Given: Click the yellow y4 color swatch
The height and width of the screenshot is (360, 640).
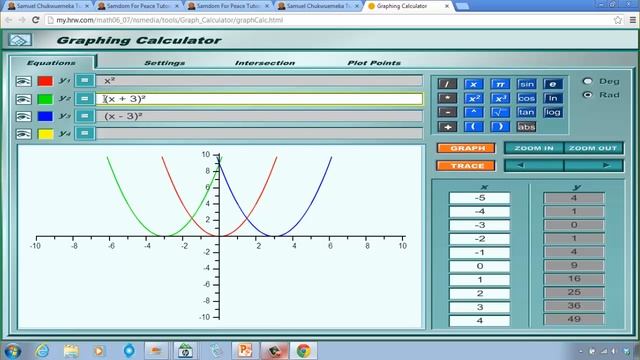Looking at the screenshot, I should (x=45, y=133).
